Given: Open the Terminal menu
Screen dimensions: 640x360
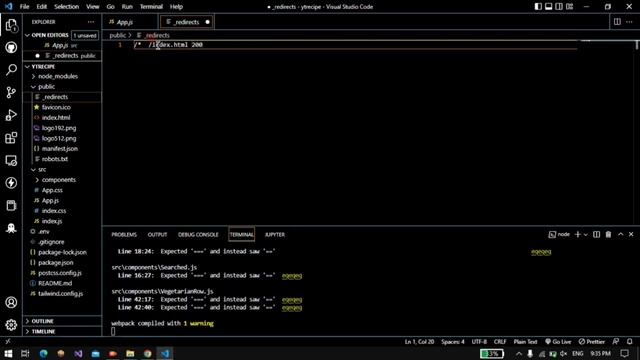Looking at the screenshot, I should tap(151, 7).
